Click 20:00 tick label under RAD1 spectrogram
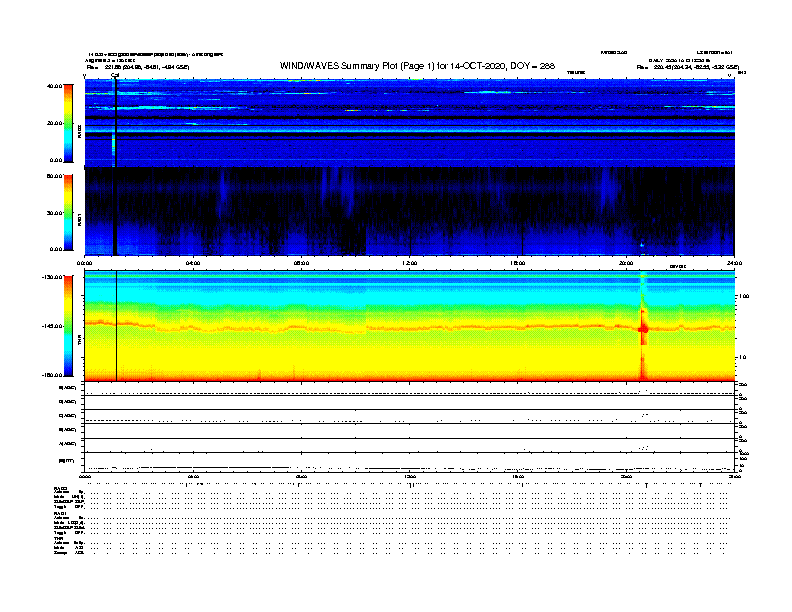The image size is (792, 612). coord(626,263)
